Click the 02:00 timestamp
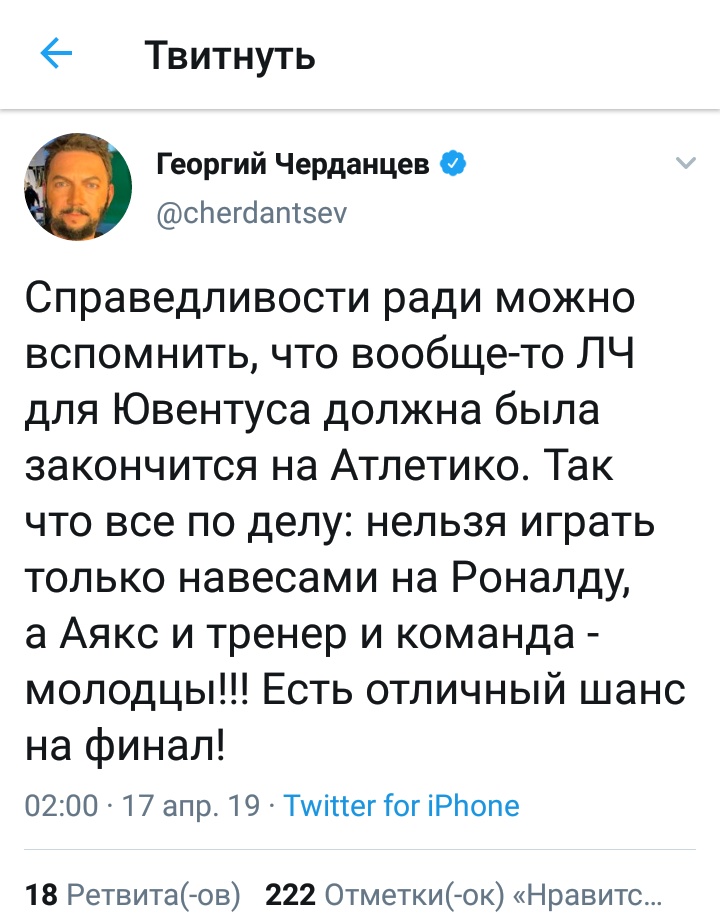 60,805
